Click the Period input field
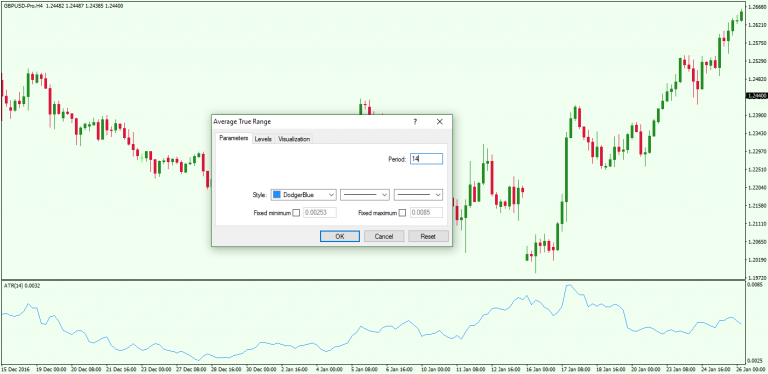Screen dimensions: 768x374 (426, 159)
